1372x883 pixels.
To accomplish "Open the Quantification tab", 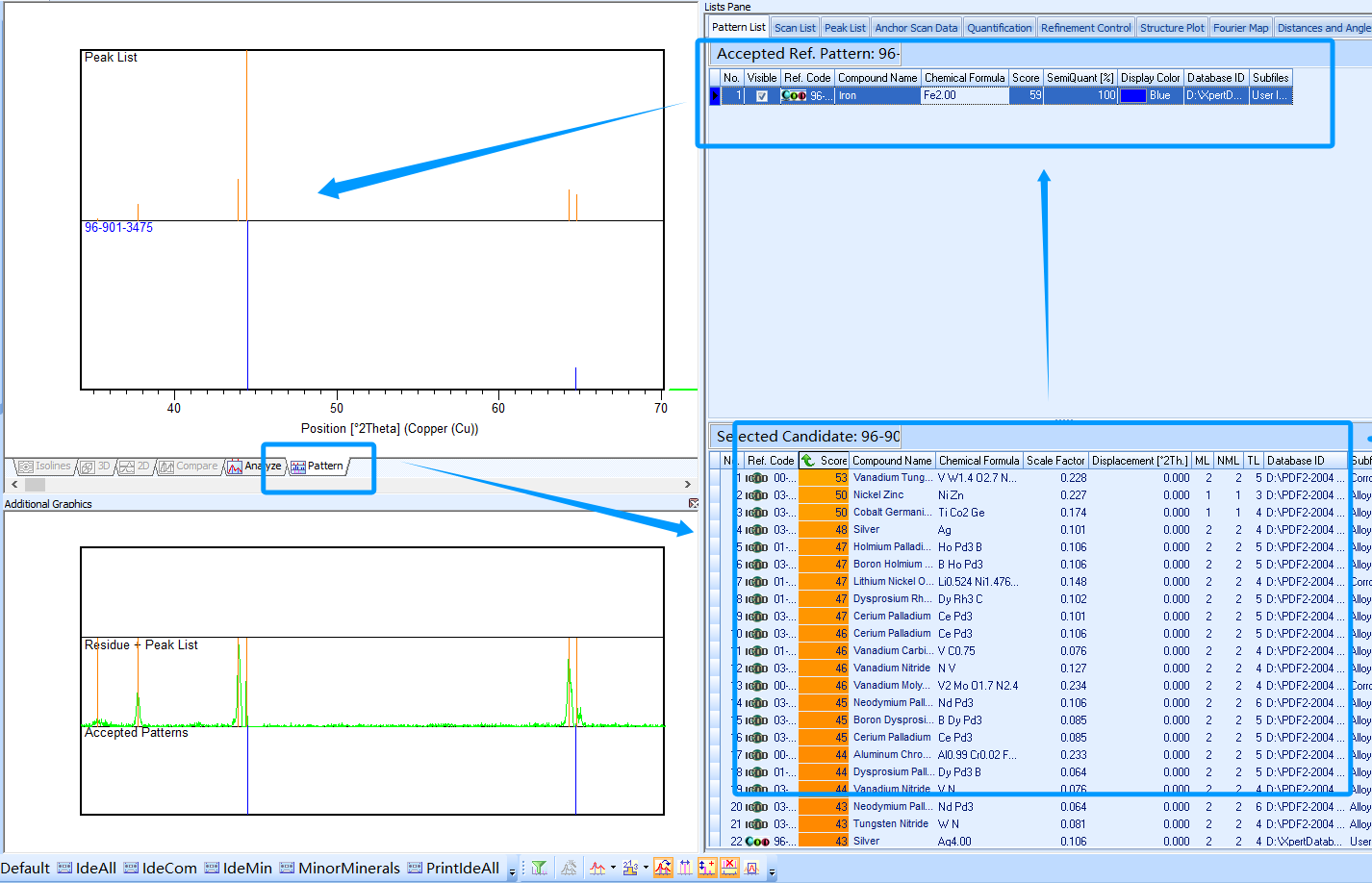I will [999, 28].
